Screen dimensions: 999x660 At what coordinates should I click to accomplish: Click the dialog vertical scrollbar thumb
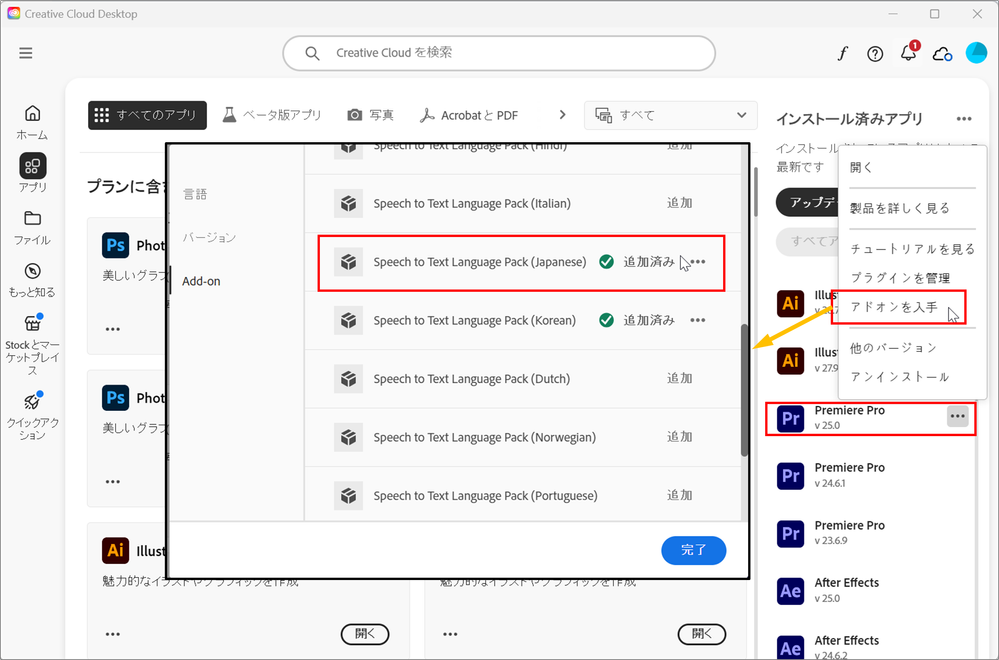tap(744, 391)
